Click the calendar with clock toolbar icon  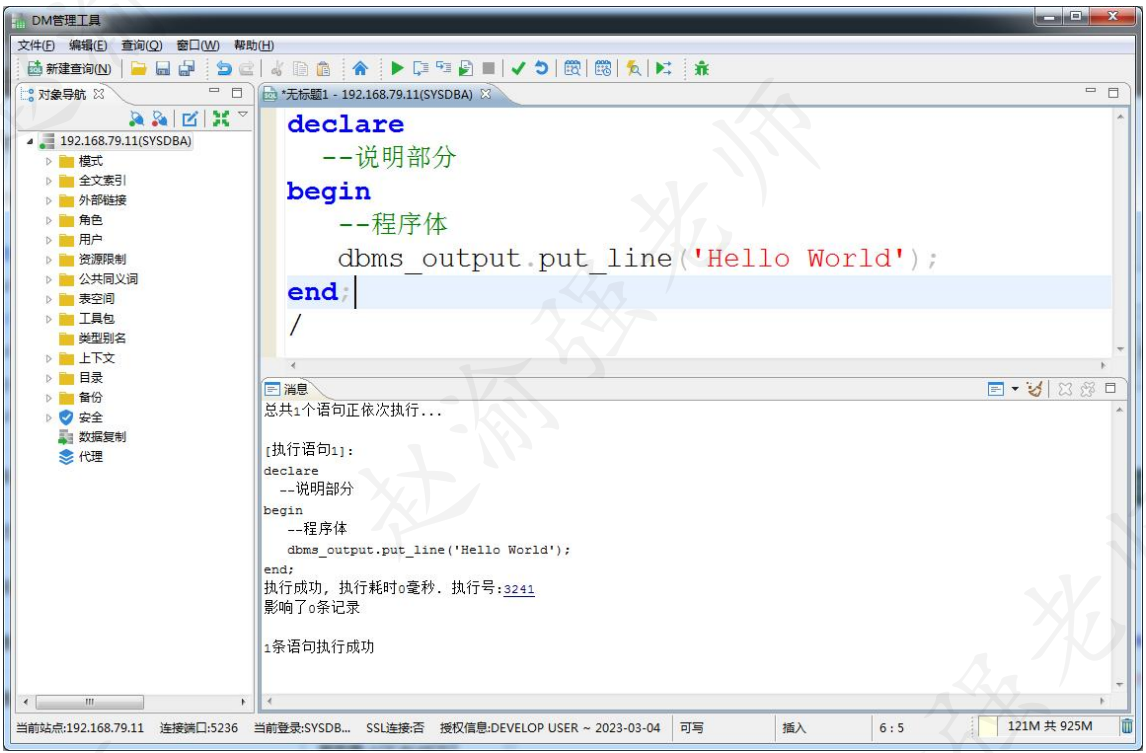click(603, 69)
